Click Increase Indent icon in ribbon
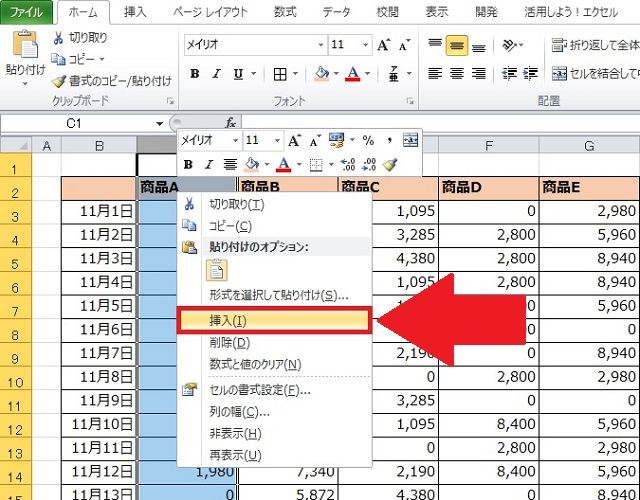The image size is (640, 500). (x=531, y=73)
